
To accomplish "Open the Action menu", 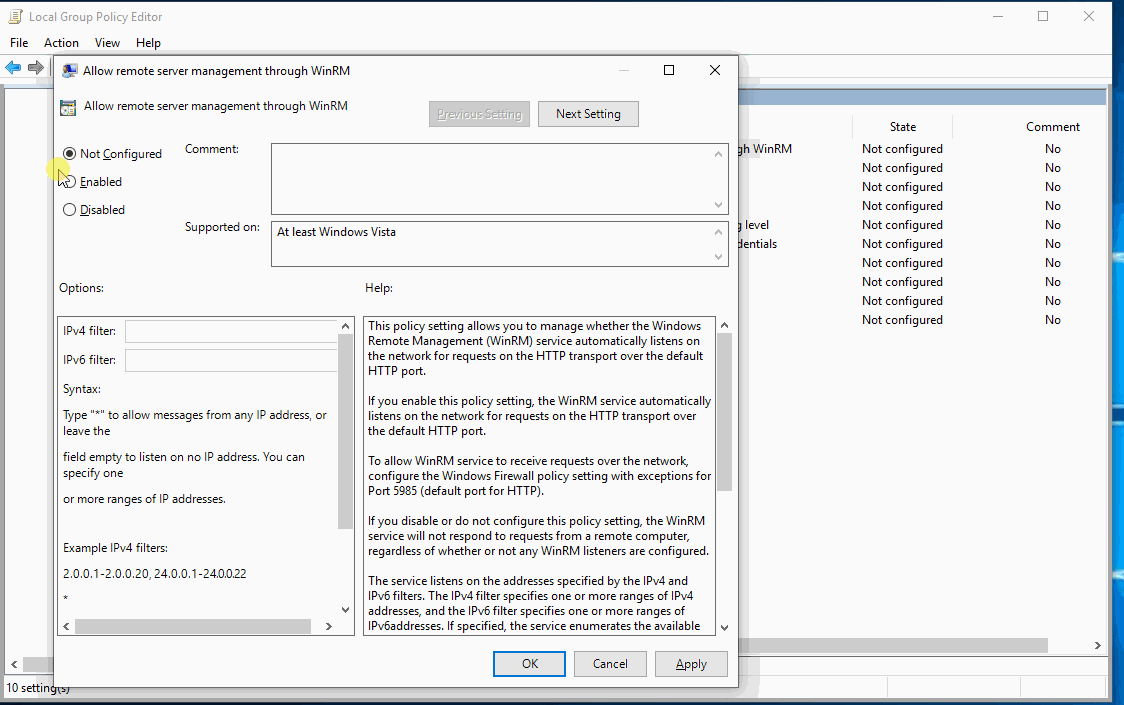I will click(61, 43).
